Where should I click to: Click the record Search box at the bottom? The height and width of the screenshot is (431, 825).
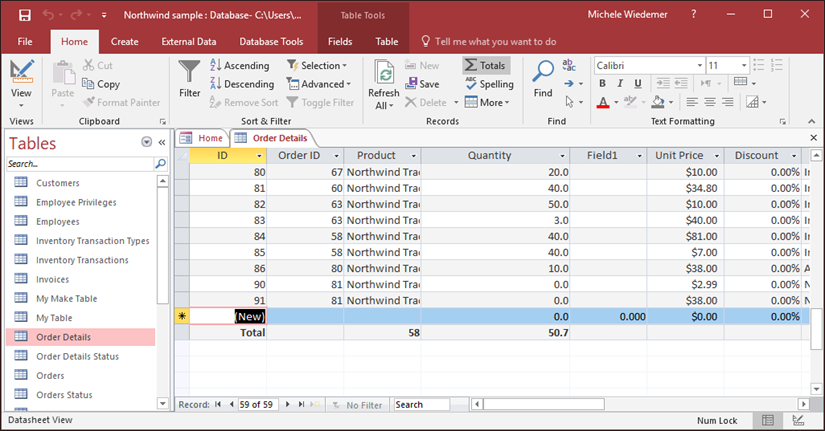(x=422, y=404)
